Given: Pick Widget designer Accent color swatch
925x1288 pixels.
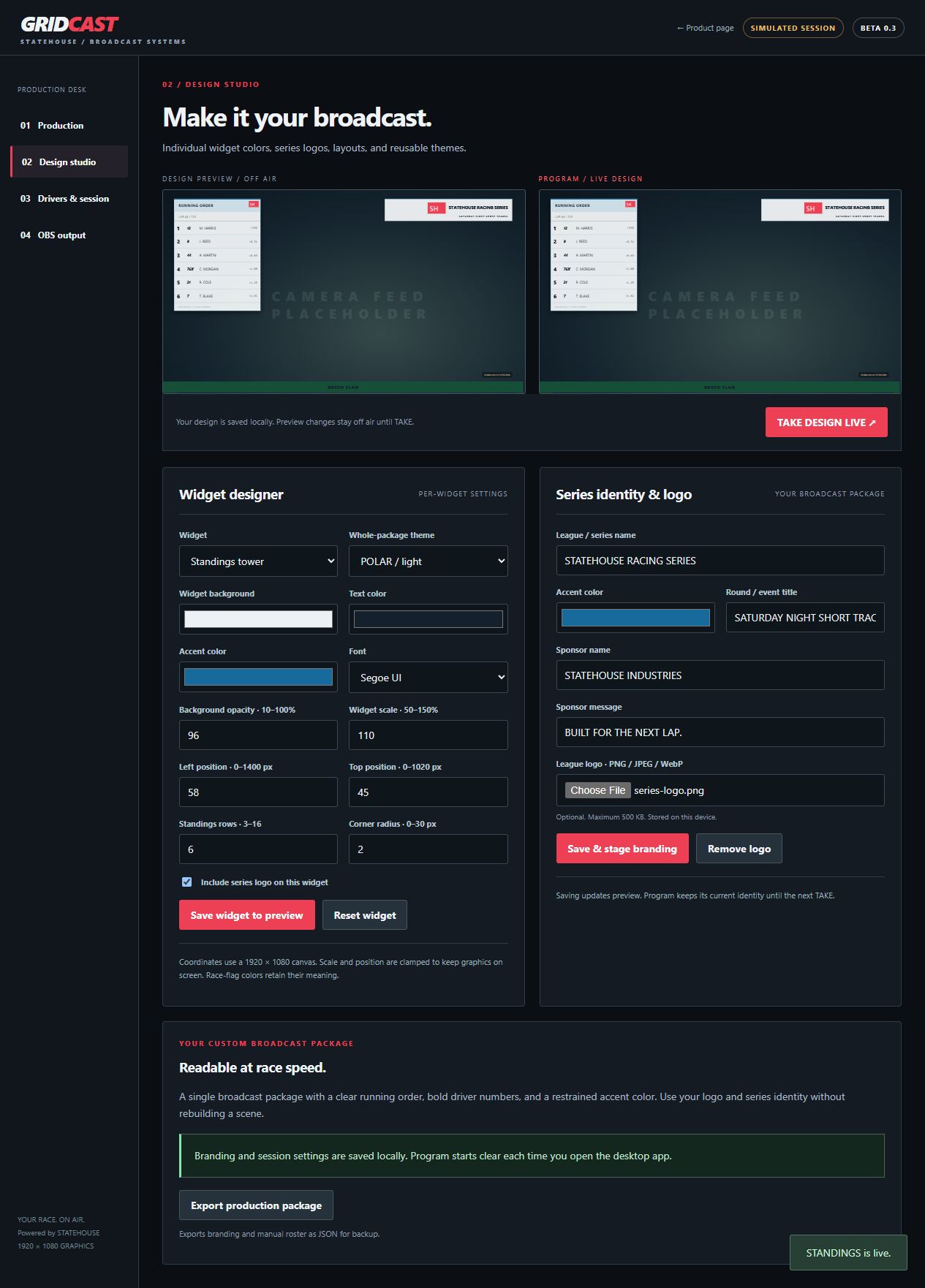Looking at the screenshot, I should point(258,677).
